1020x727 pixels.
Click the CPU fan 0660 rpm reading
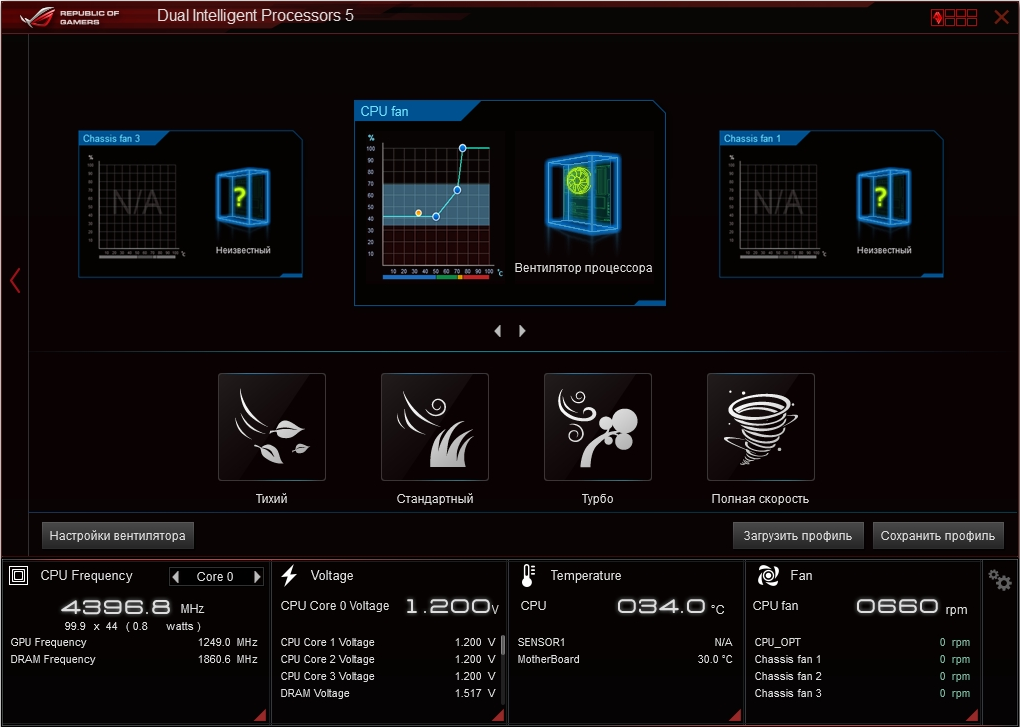pos(911,607)
